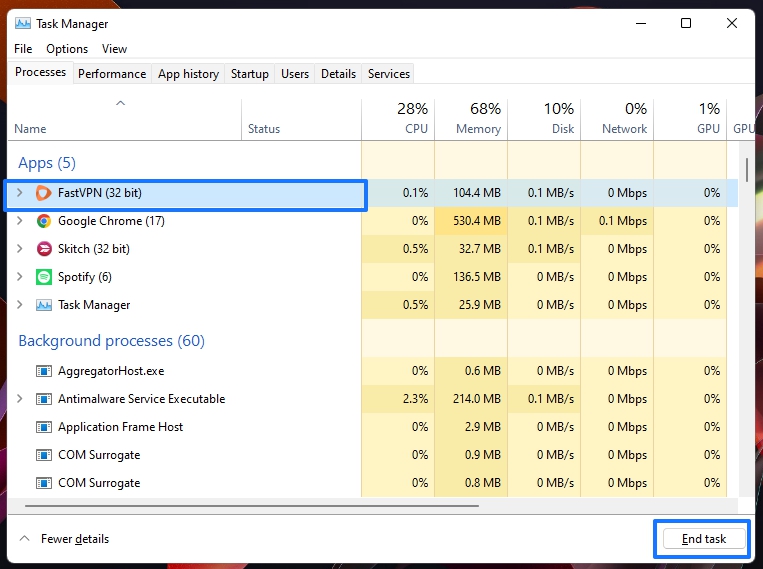This screenshot has height=569, width=763.
Task: Switch to the Services tab
Action: [x=389, y=73]
